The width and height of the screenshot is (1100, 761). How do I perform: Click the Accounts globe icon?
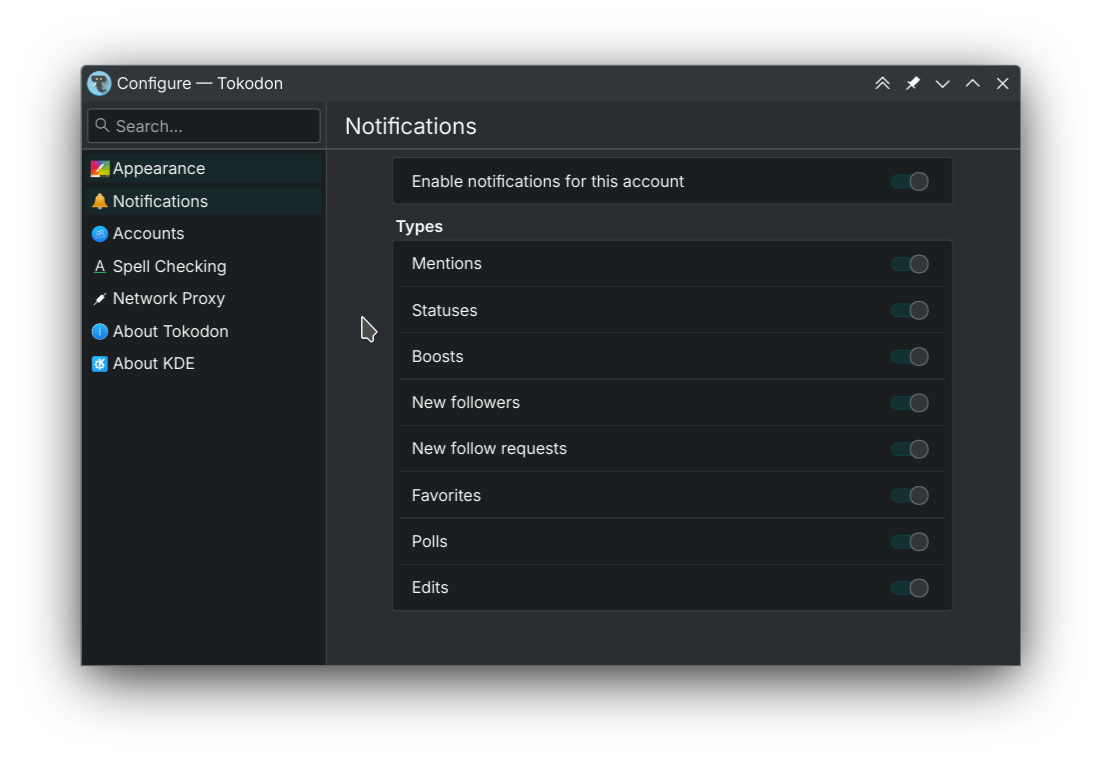(100, 234)
